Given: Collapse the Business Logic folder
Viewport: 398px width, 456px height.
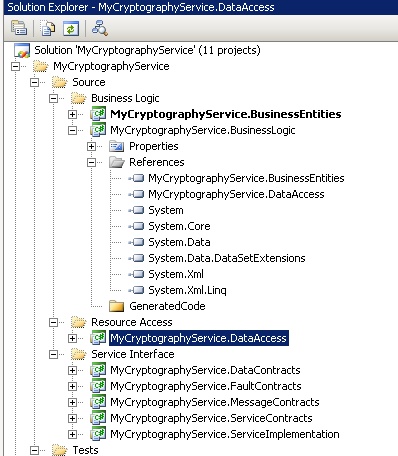Looking at the screenshot, I should (x=53, y=98).
